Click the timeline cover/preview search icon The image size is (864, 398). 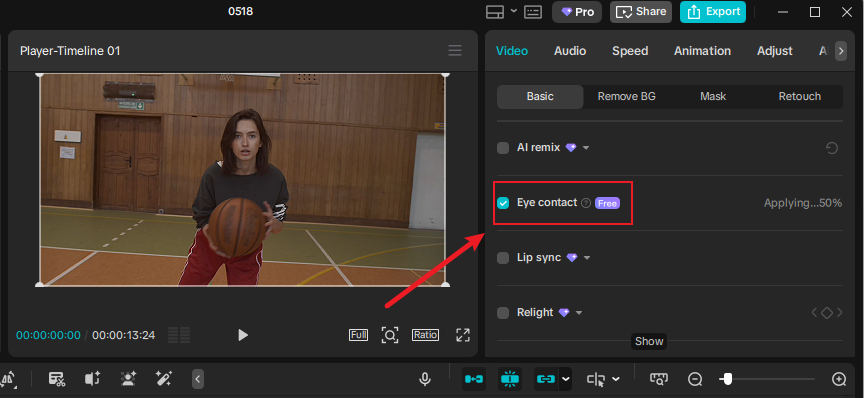coord(659,379)
